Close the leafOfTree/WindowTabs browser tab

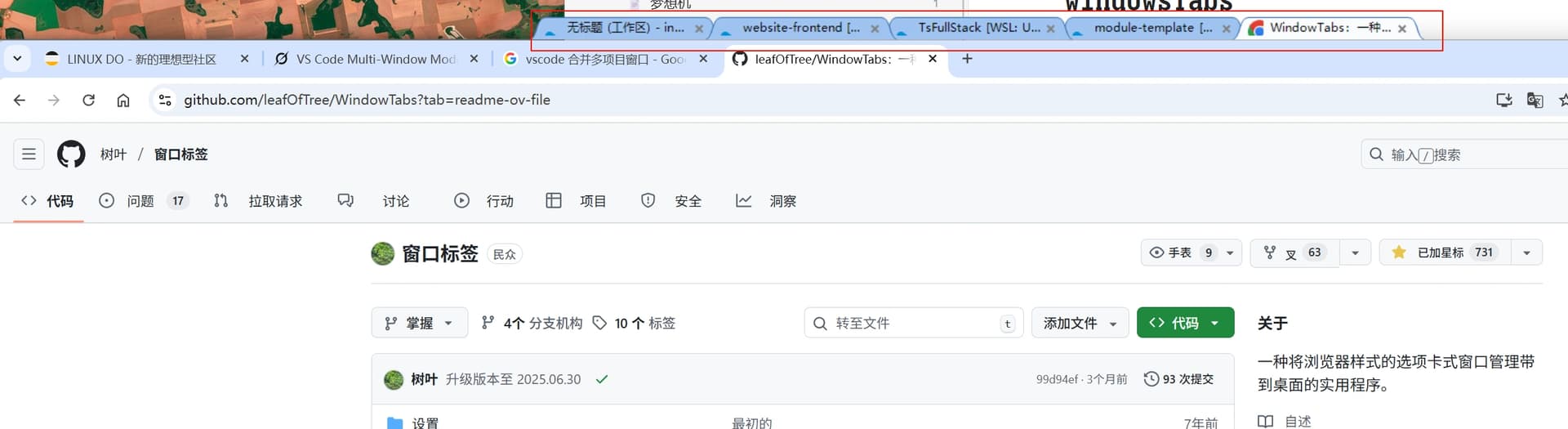[933, 59]
